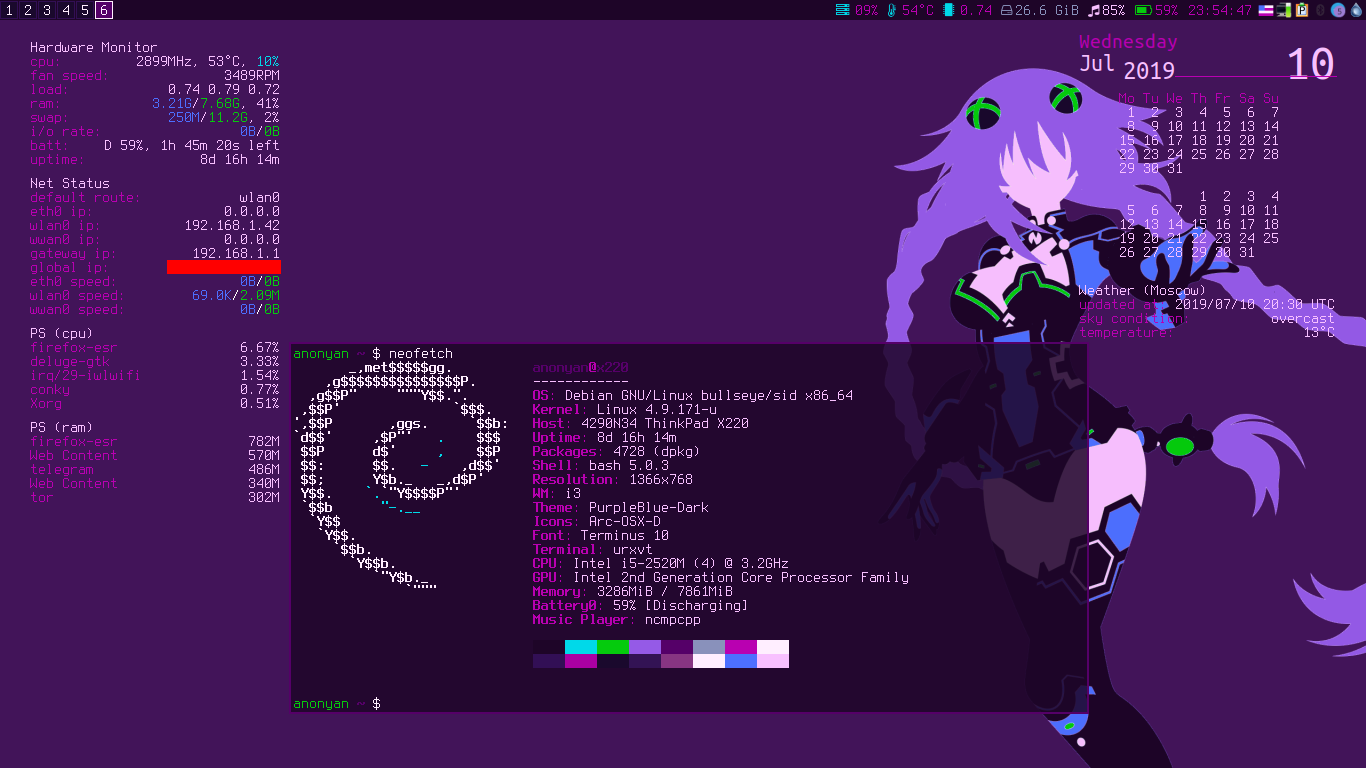Click the Hardware Monitor heading

coord(93,47)
